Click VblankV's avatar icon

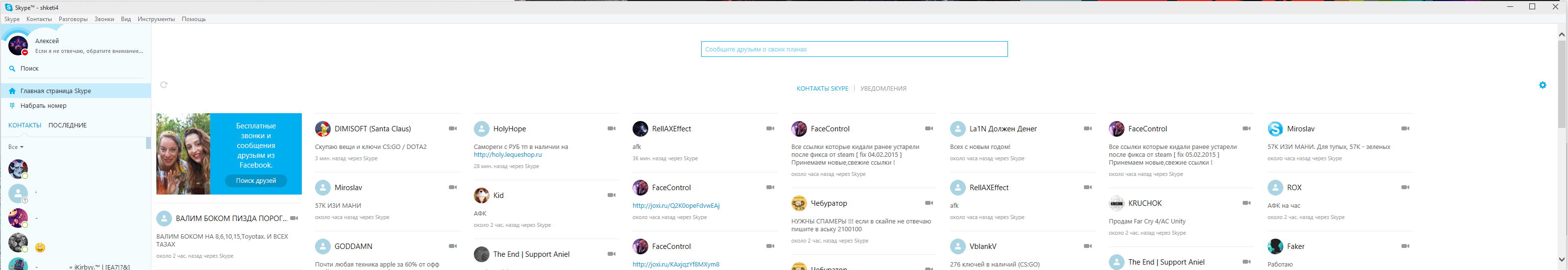[x=957, y=246]
